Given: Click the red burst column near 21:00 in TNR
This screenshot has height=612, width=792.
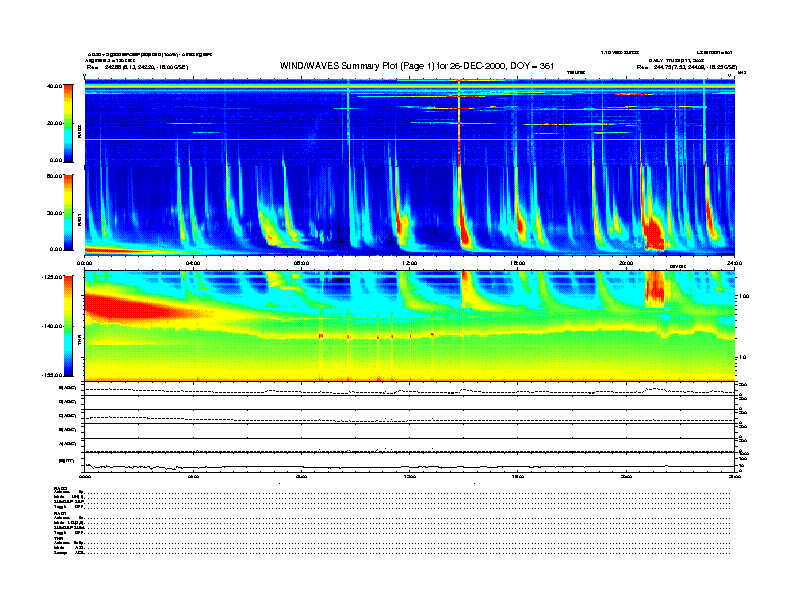Looking at the screenshot, I should [x=656, y=289].
